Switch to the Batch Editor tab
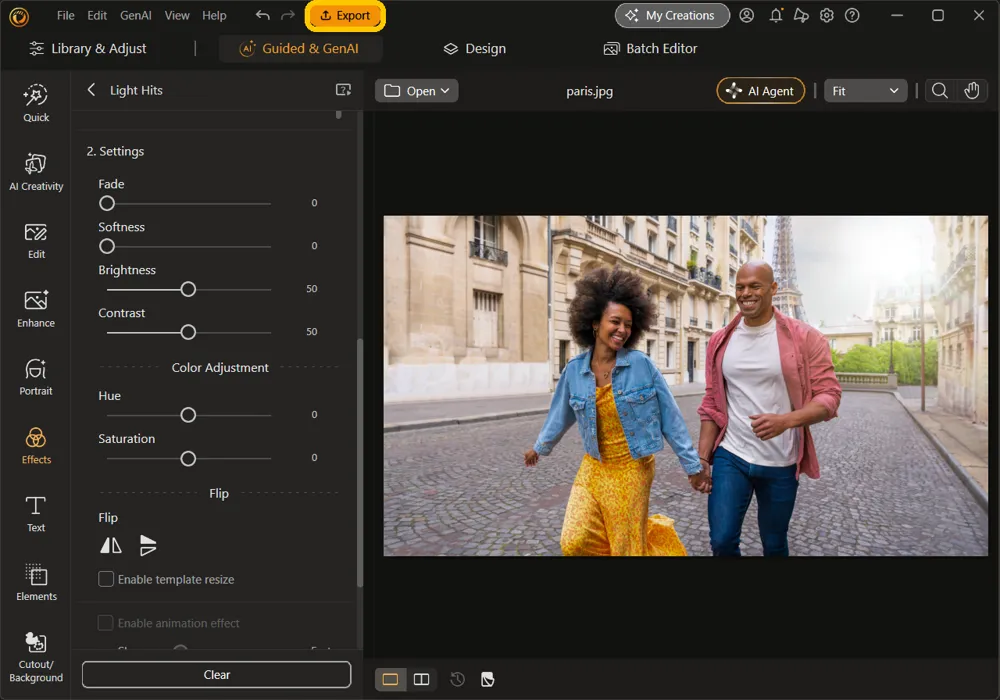The width and height of the screenshot is (1000, 700). [651, 48]
